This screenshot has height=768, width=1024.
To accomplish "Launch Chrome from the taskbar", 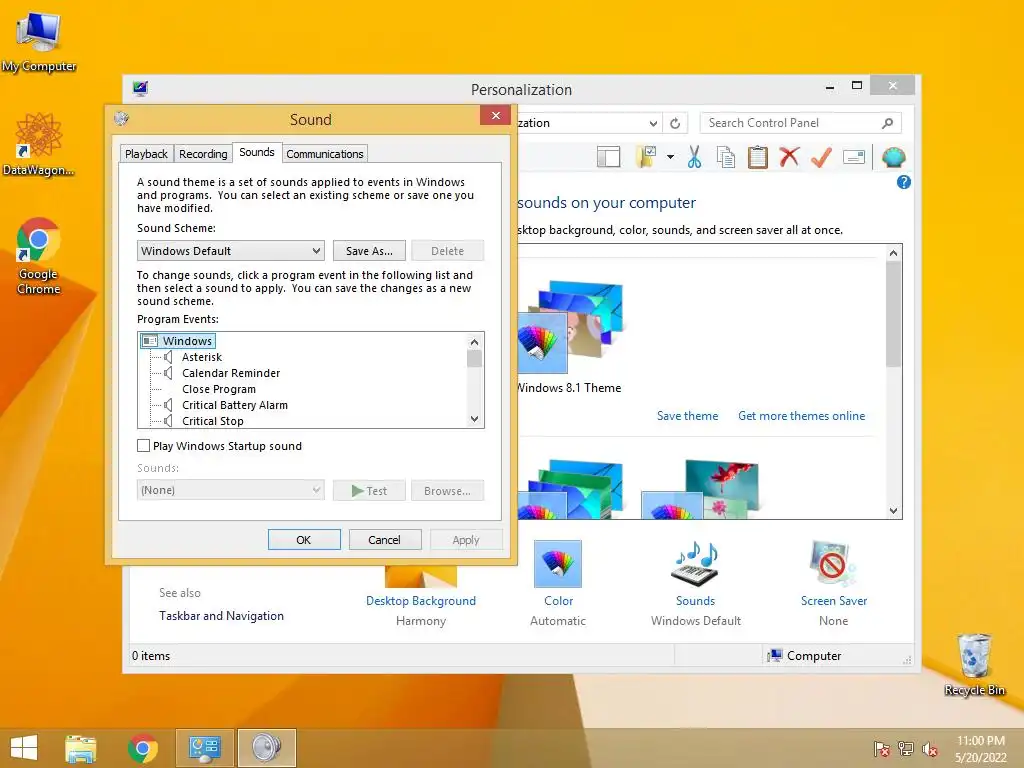I will (x=143, y=748).
